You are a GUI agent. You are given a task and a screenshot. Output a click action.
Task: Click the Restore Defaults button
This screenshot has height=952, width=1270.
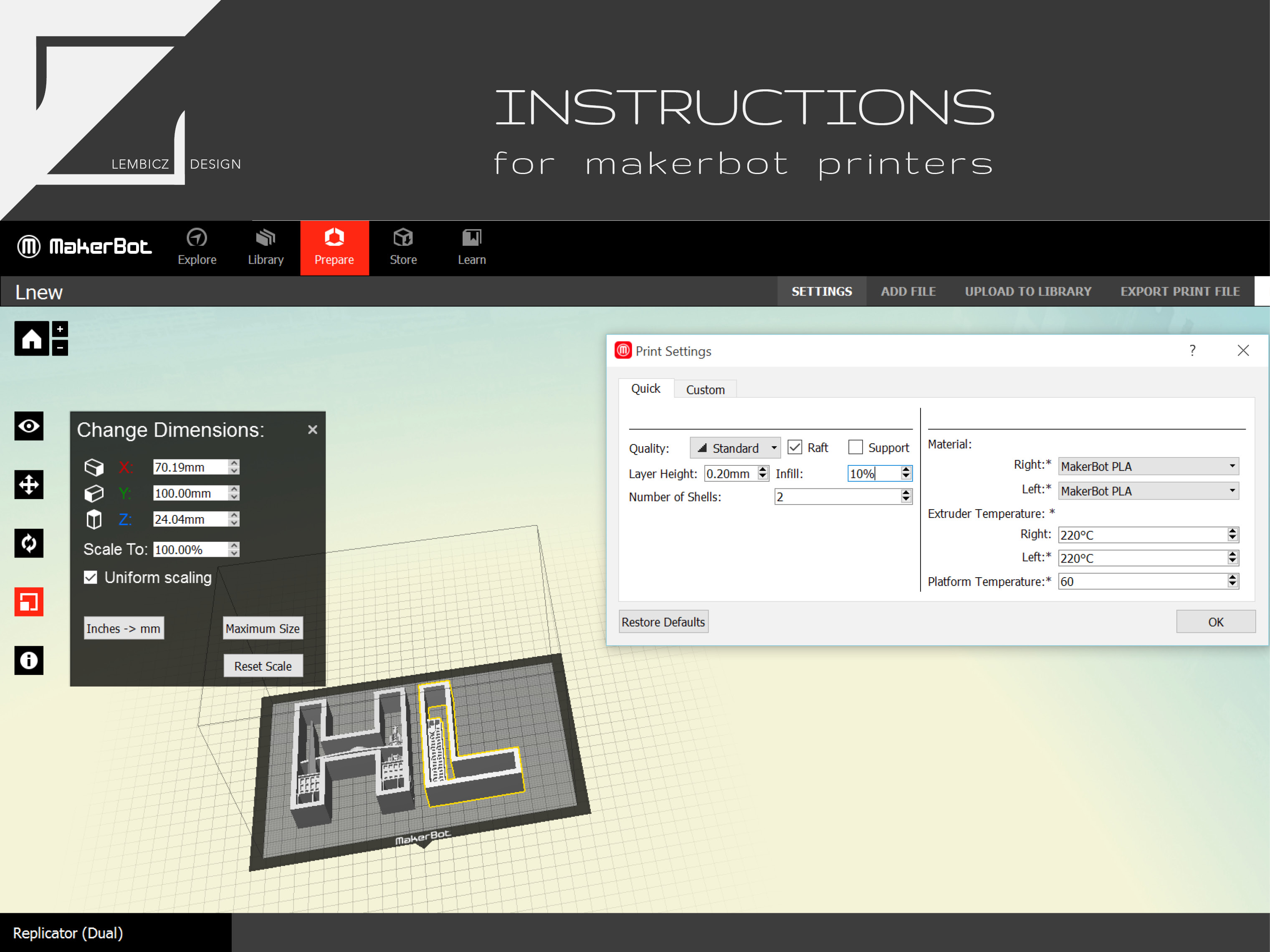coord(663,622)
